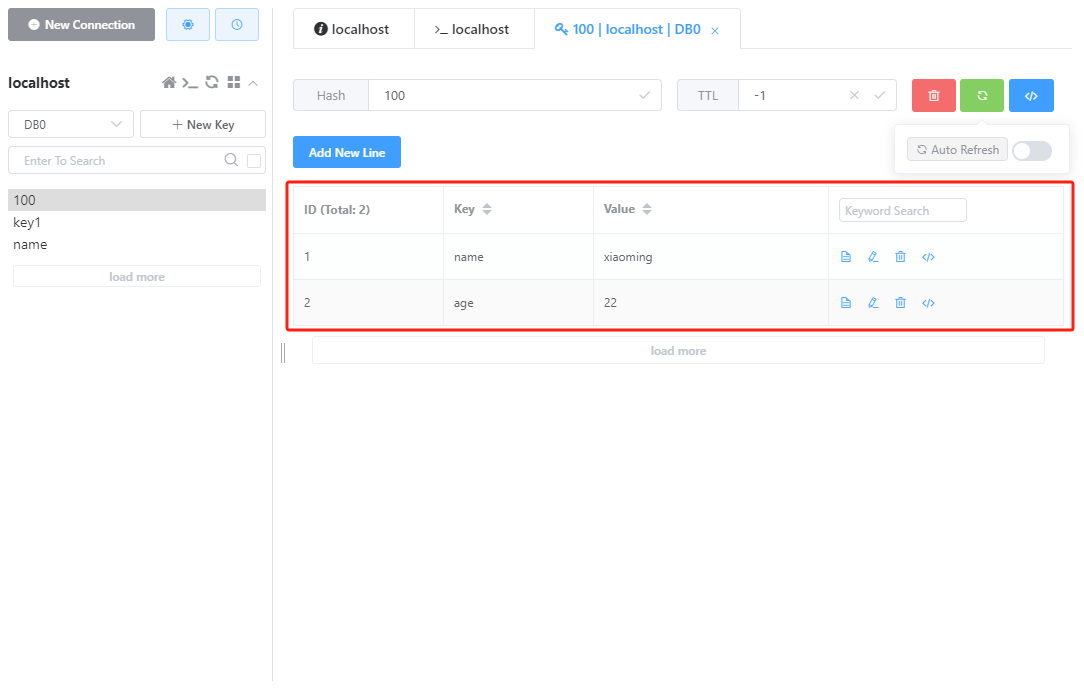
Task: Refresh key with green button
Action: [x=982, y=95]
